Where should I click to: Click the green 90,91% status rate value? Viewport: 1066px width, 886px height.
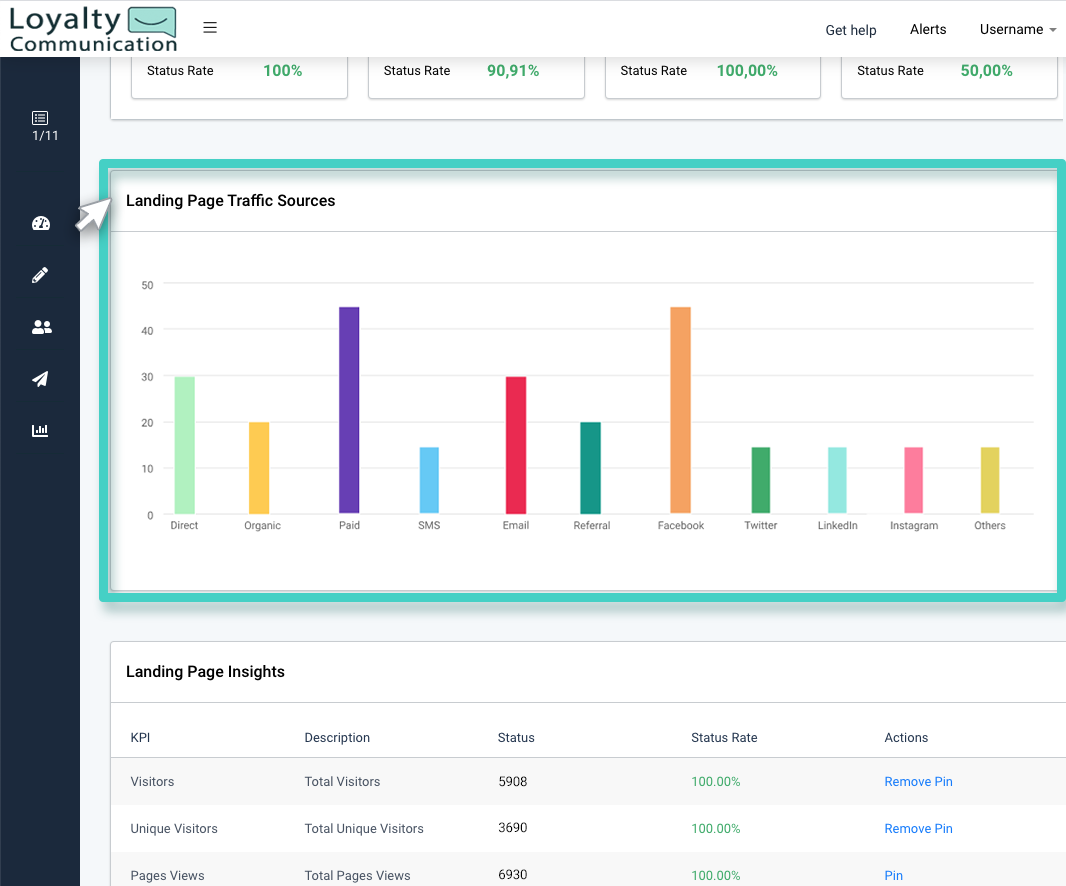[x=513, y=70]
